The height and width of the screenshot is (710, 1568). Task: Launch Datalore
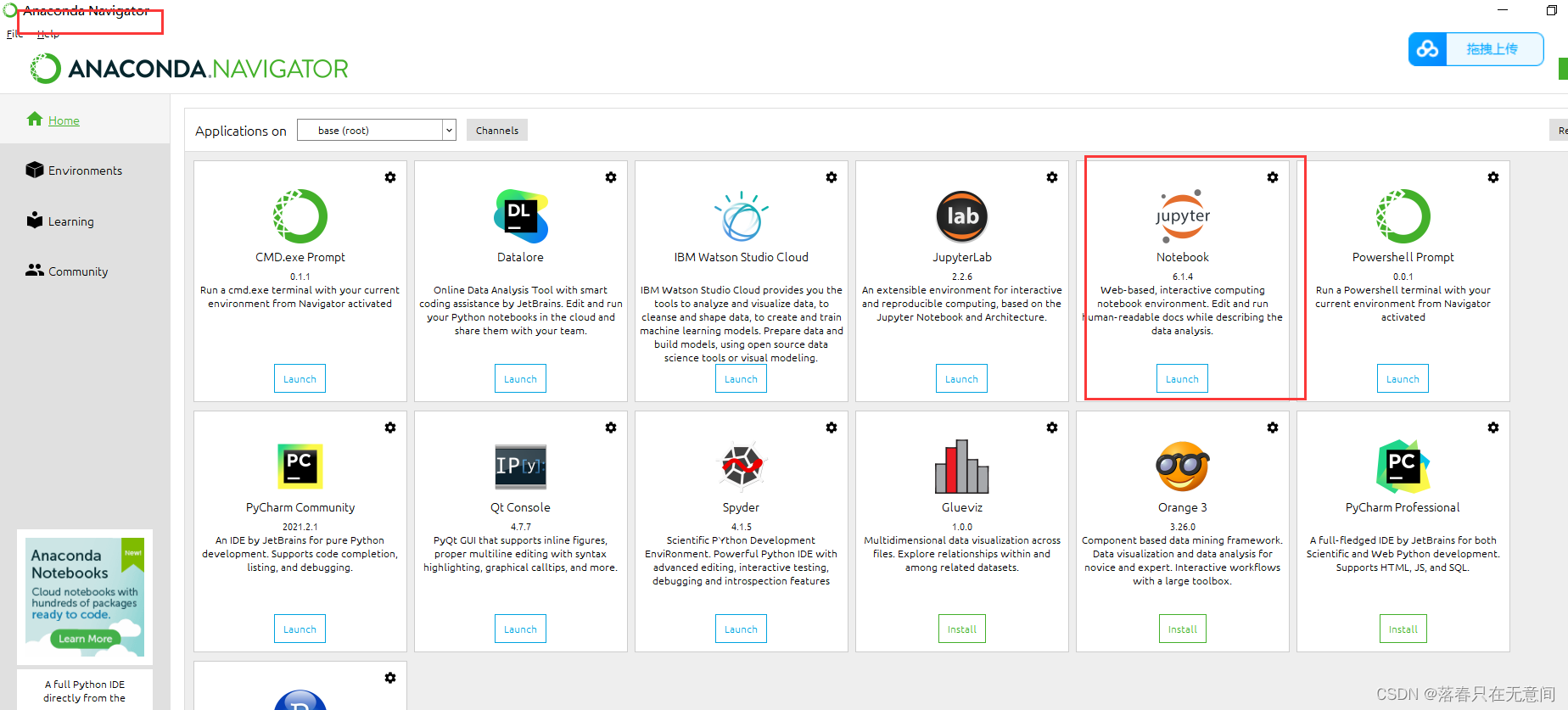pyautogui.click(x=520, y=378)
